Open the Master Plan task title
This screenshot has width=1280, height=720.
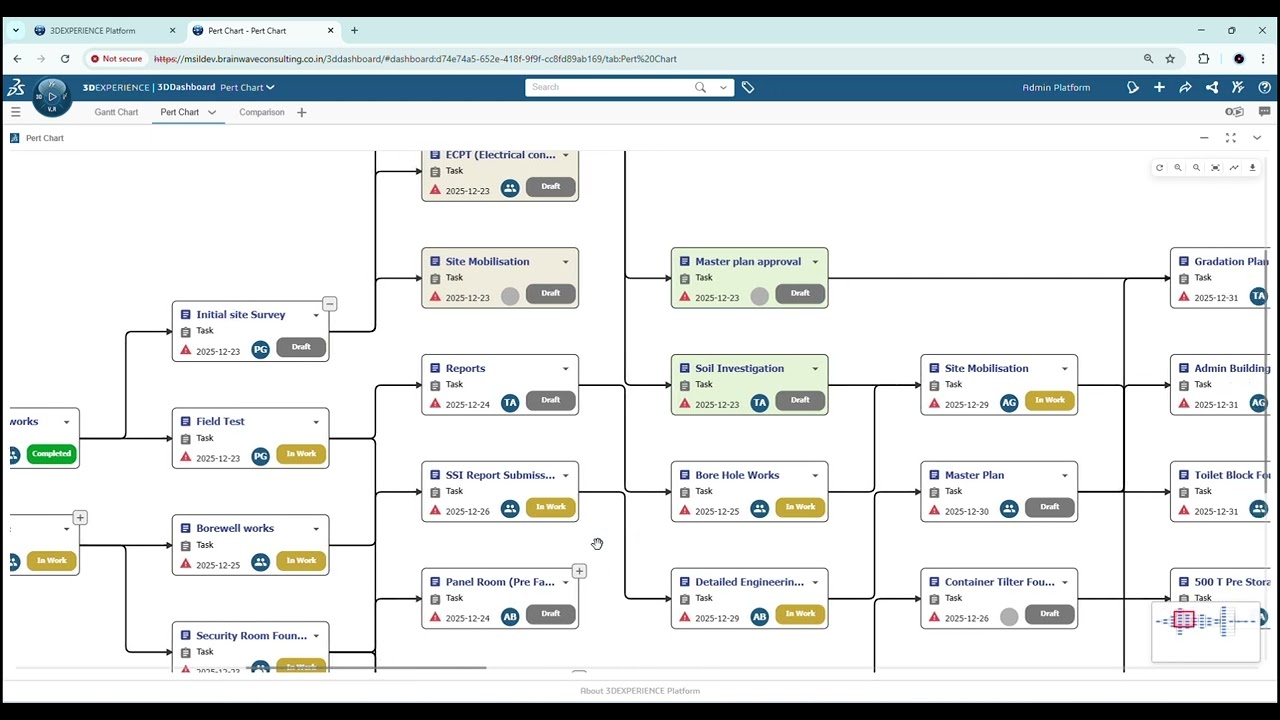coord(974,475)
